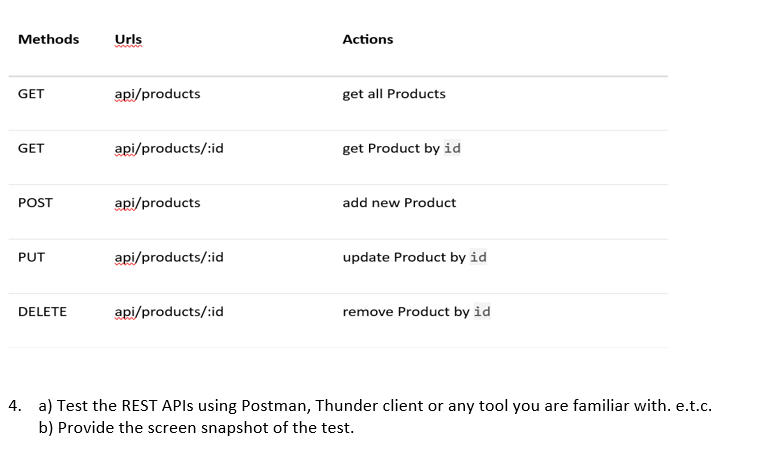Click the Urls column header

click(128, 39)
